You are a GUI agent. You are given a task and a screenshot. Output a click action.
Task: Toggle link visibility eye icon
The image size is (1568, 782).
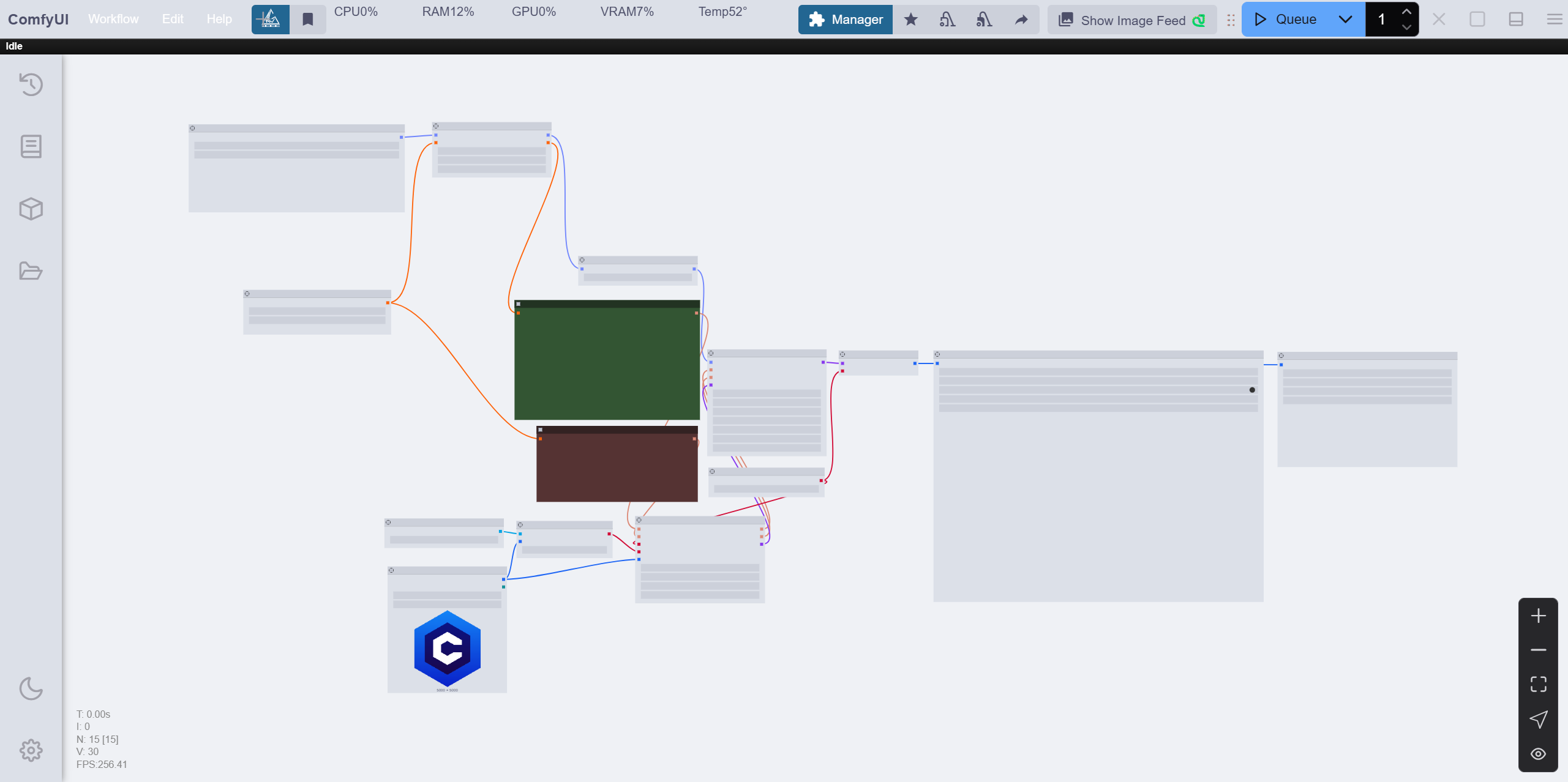click(1538, 754)
